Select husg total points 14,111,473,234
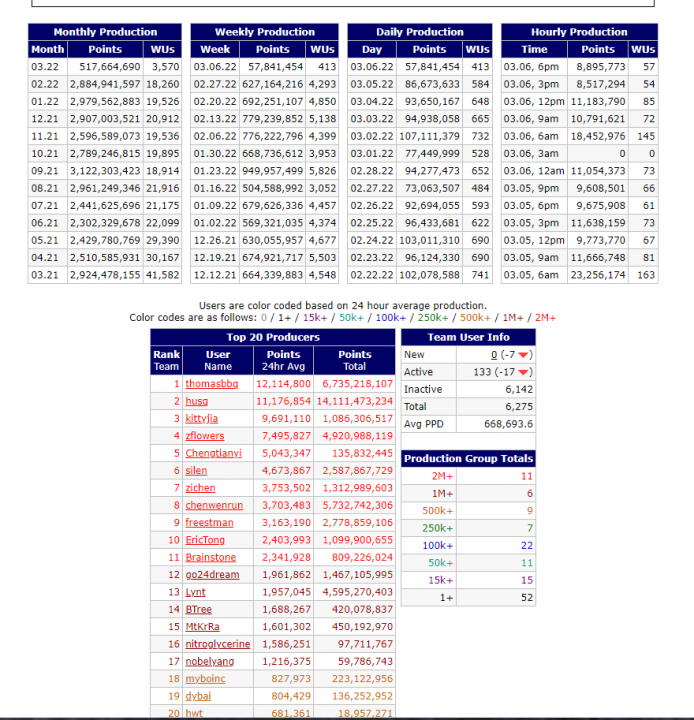 coord(355,401)
